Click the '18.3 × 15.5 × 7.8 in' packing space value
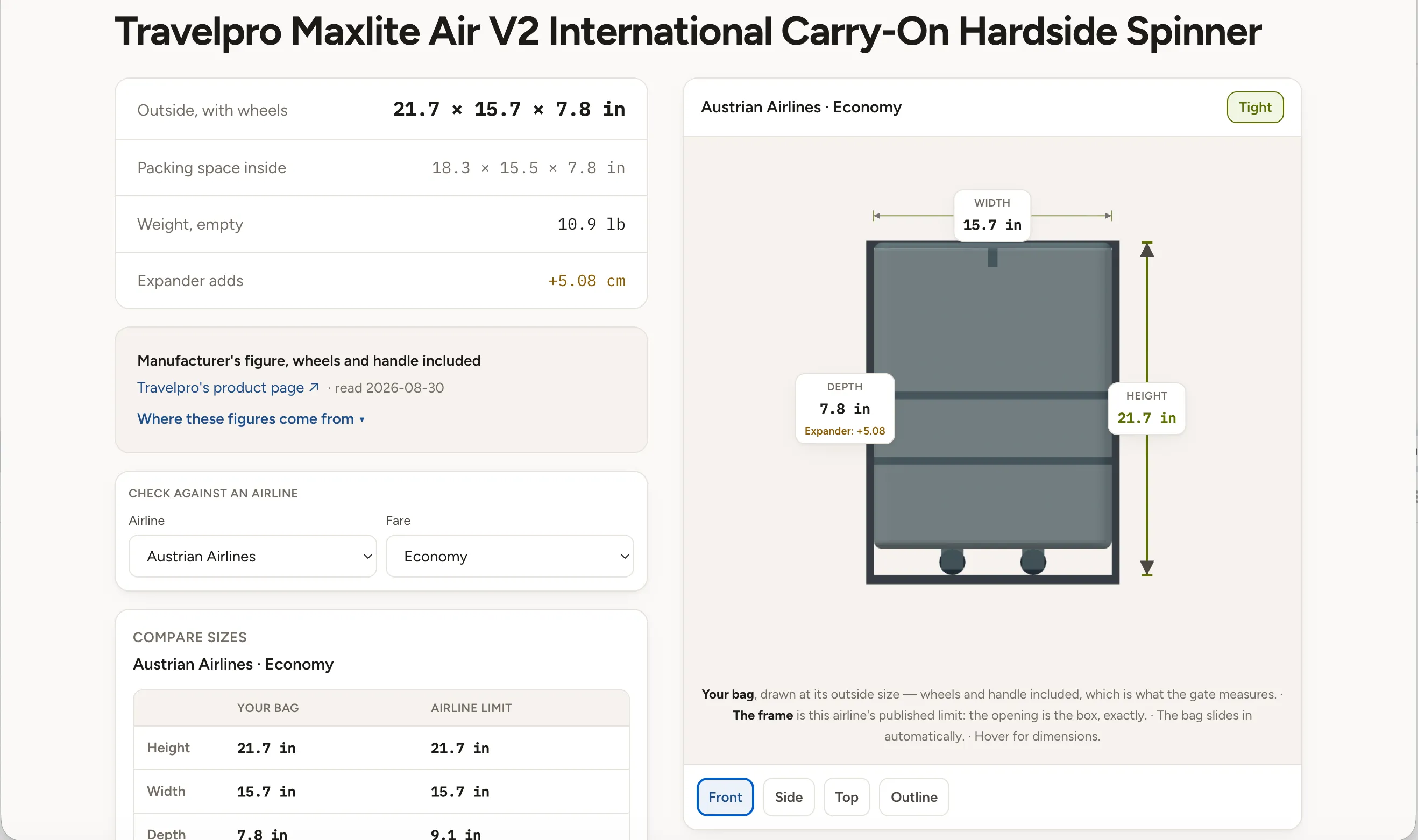 (x=528, y=168)
